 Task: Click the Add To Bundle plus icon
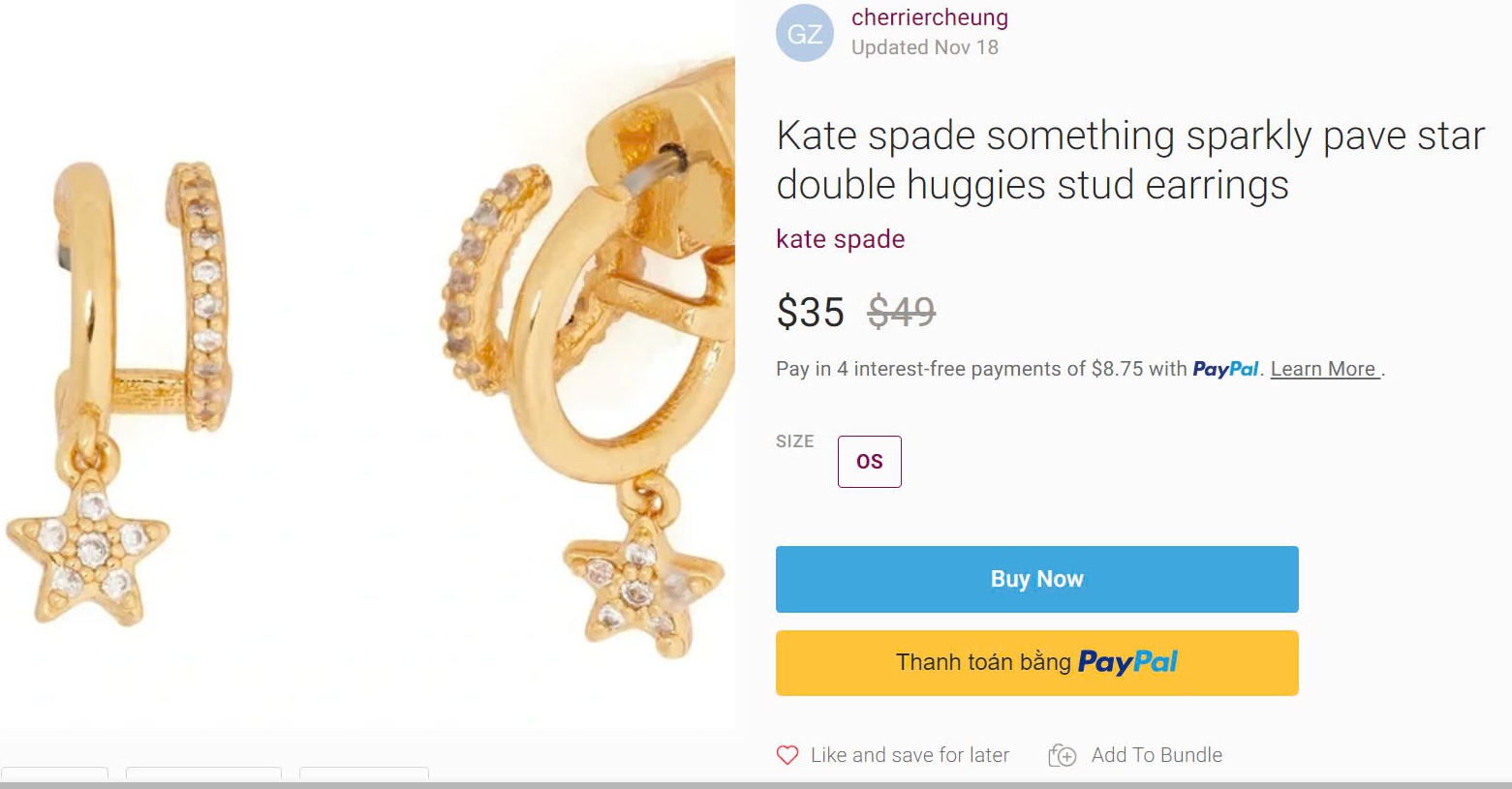pyautogui.click(x=1062, y=755)
